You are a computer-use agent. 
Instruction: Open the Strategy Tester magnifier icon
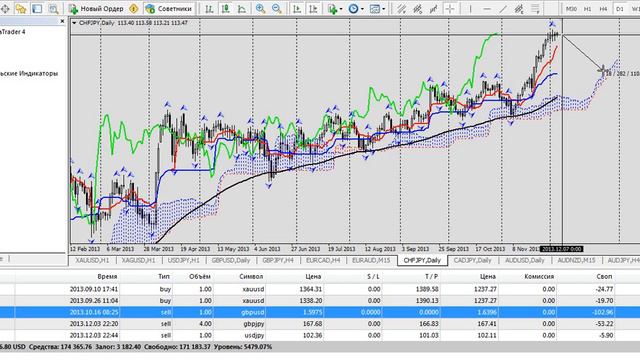click(53, 9)
